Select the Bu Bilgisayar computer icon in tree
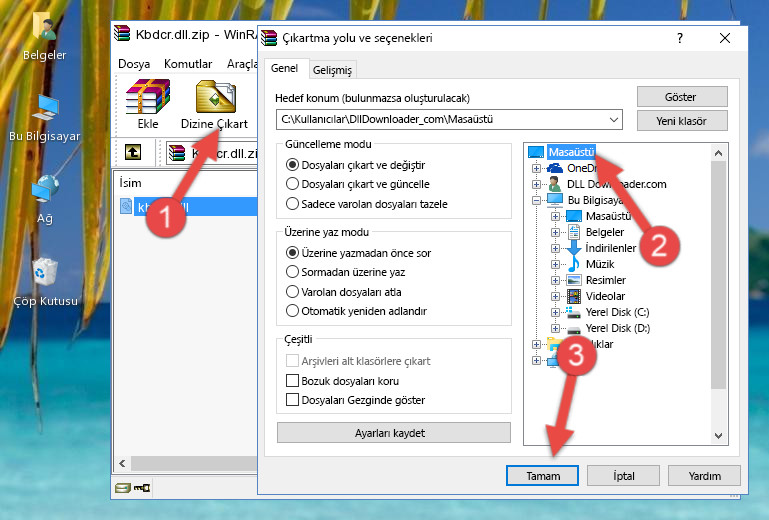The image size is (769, 520). [555, 200]
